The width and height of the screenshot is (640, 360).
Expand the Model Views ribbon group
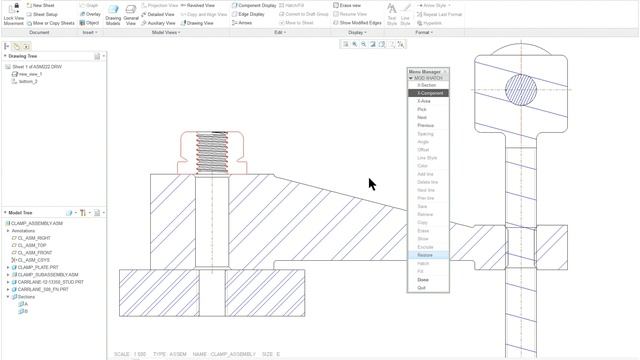pos(166,32)
